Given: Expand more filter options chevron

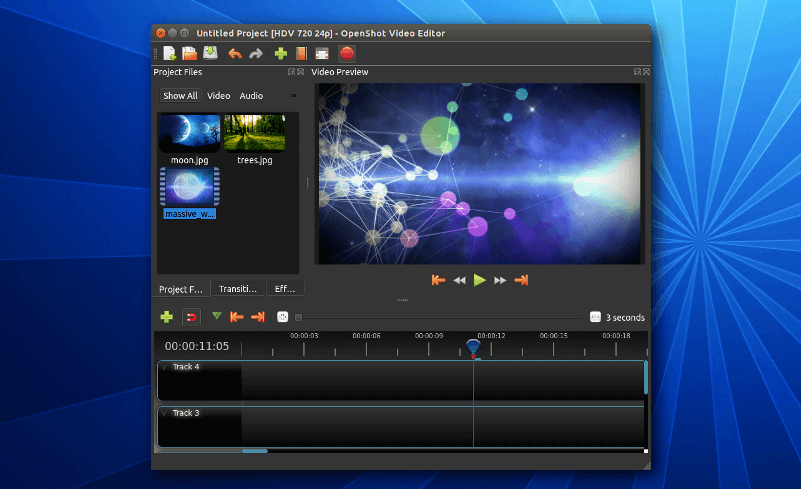Looking at the screenshot, I should click(294, 96).
